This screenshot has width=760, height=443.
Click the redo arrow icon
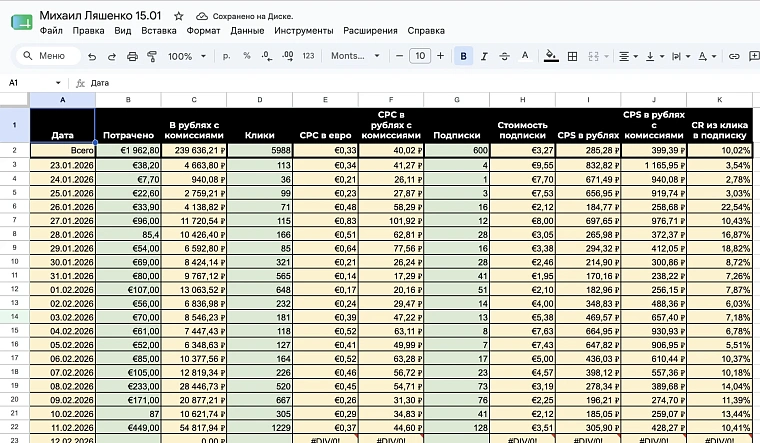coord(112,56)
